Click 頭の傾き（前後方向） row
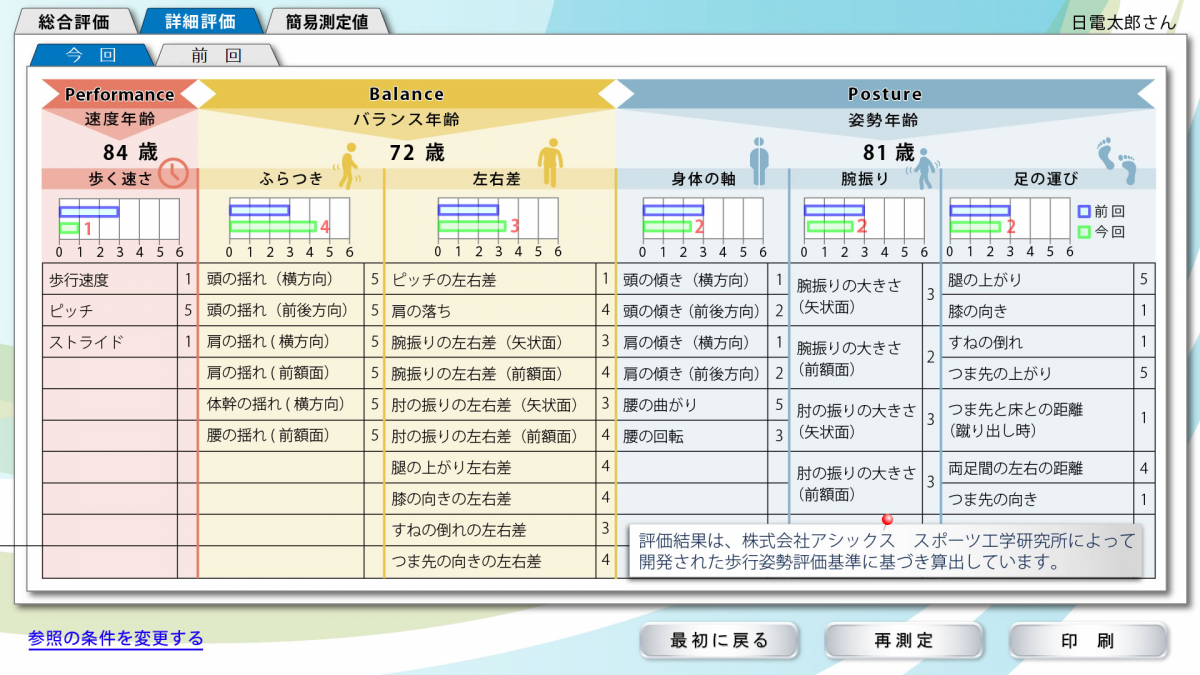 click(702, 311)
